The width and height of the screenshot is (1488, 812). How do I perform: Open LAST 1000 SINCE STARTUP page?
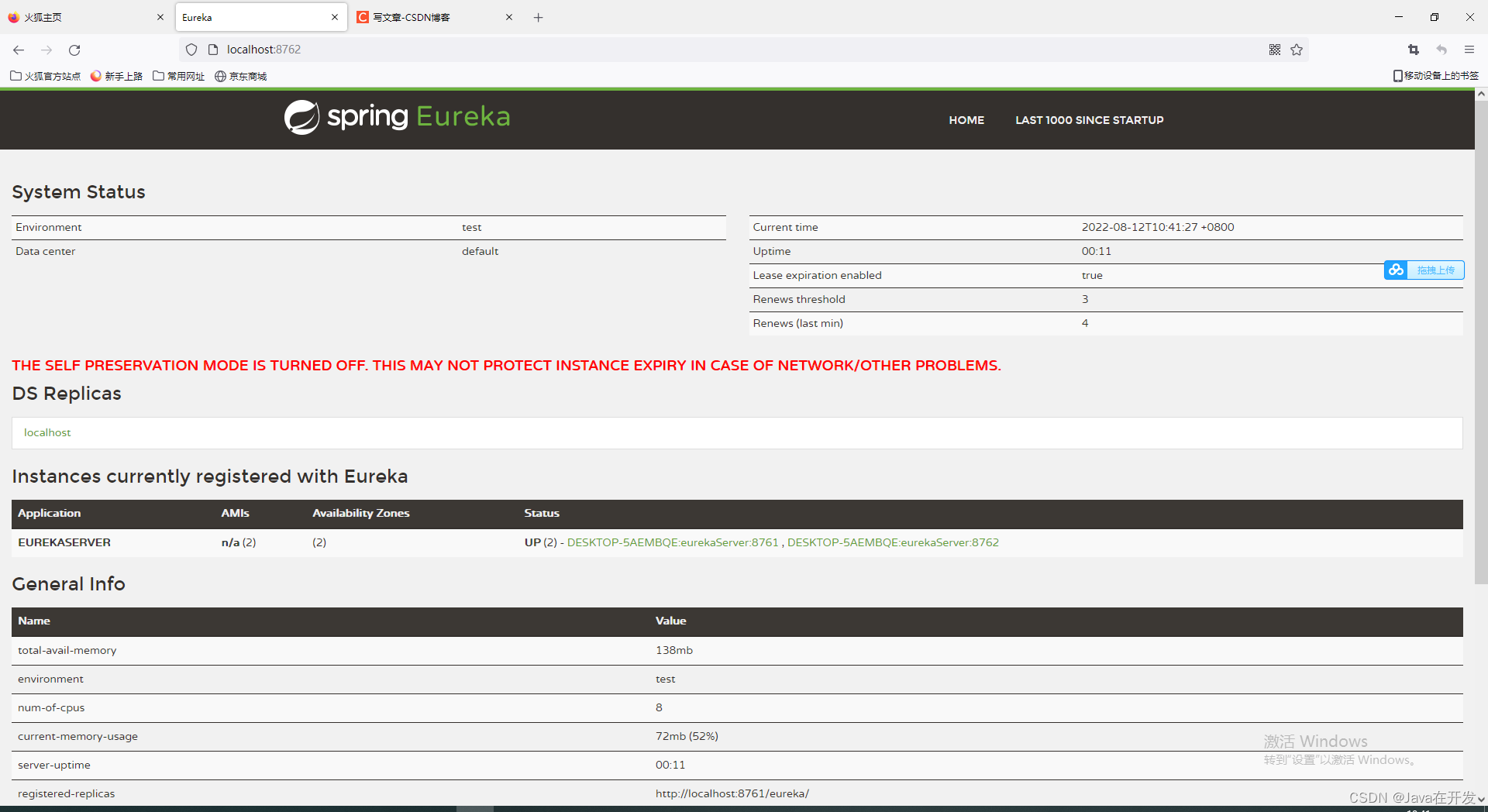1089,120
